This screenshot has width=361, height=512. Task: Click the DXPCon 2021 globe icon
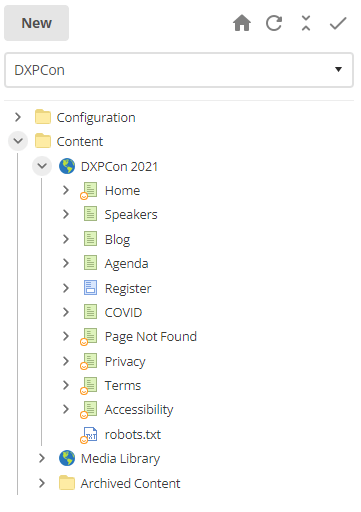[x=67, y=166]
